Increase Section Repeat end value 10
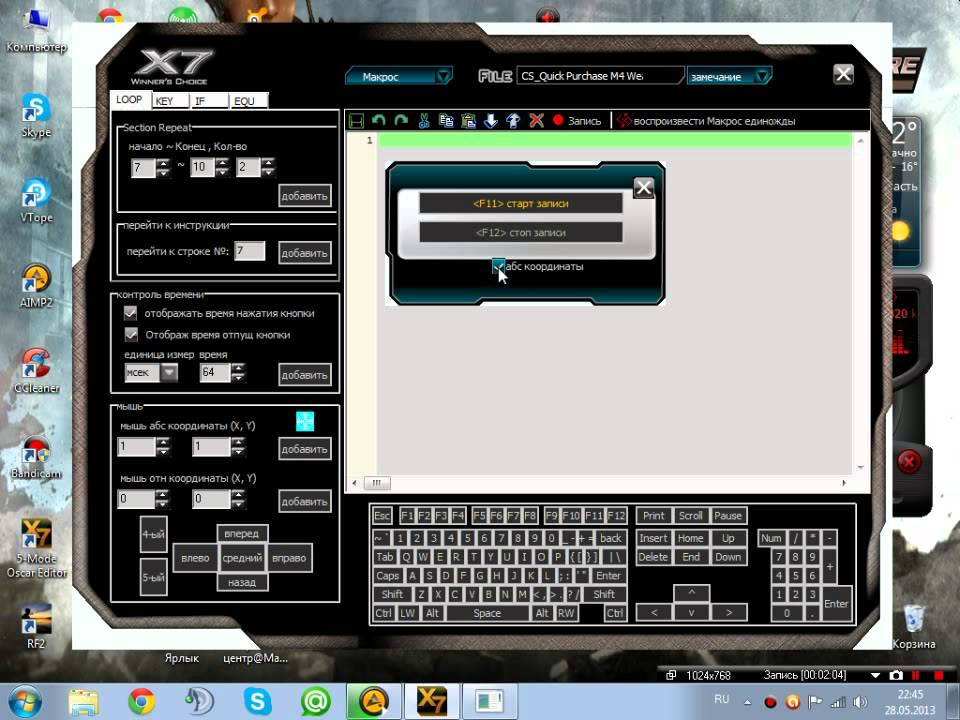960x720 pixels. coord(222,162)
